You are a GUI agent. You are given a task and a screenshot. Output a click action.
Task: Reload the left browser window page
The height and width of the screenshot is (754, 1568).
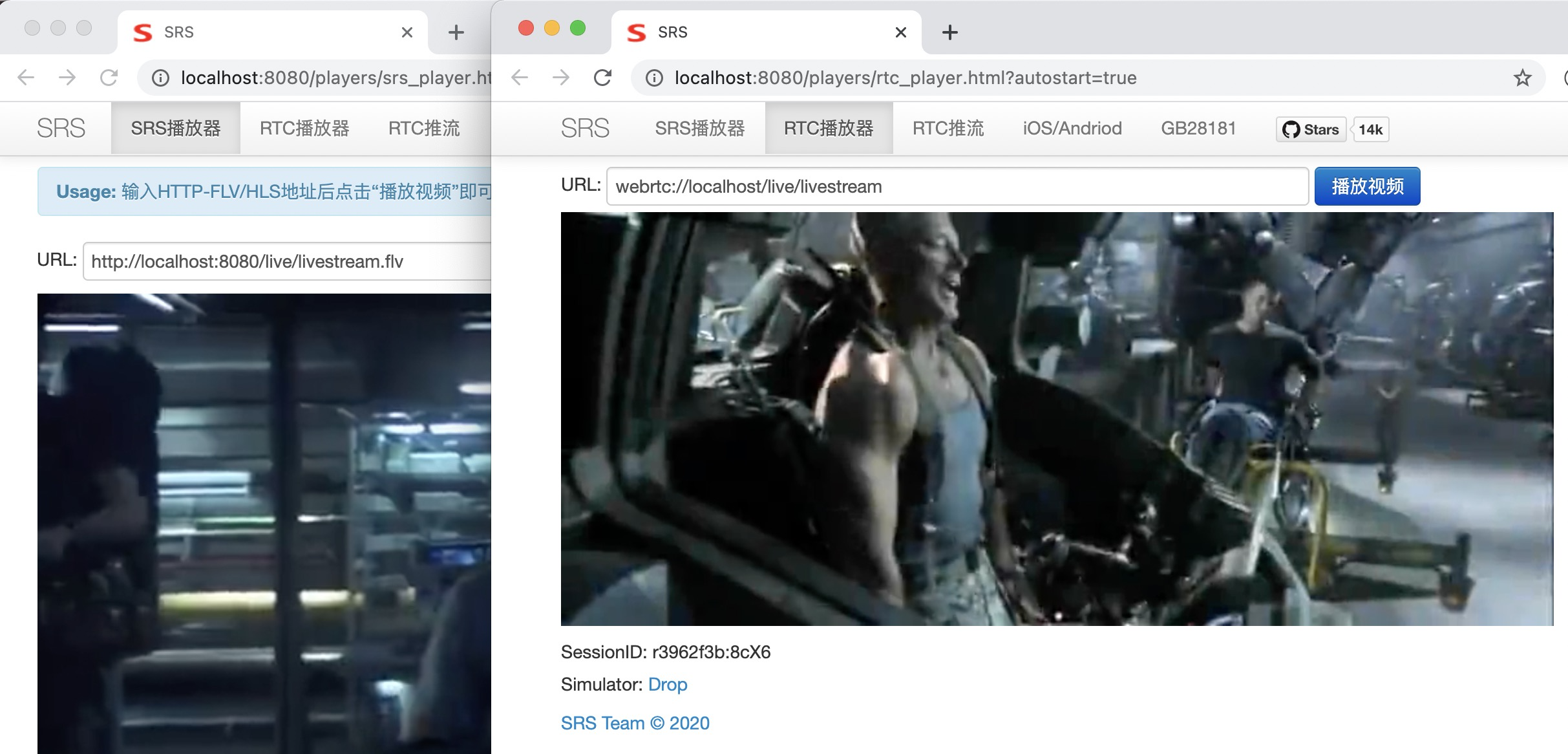[x=109, y=78]
